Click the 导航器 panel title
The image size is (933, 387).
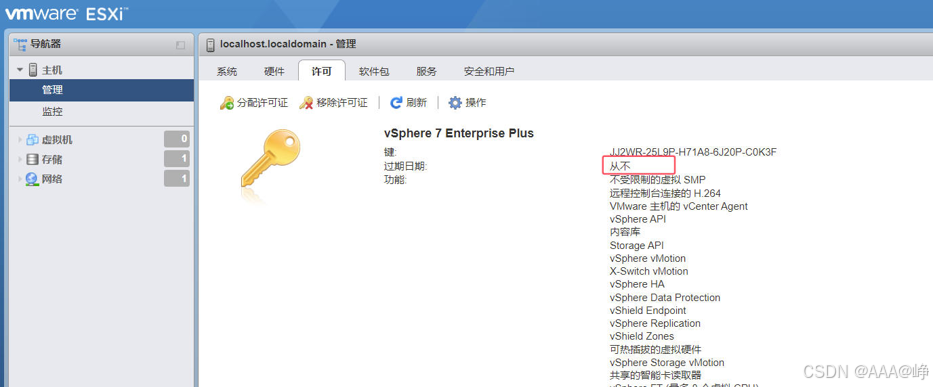click(x=46, y=44)
